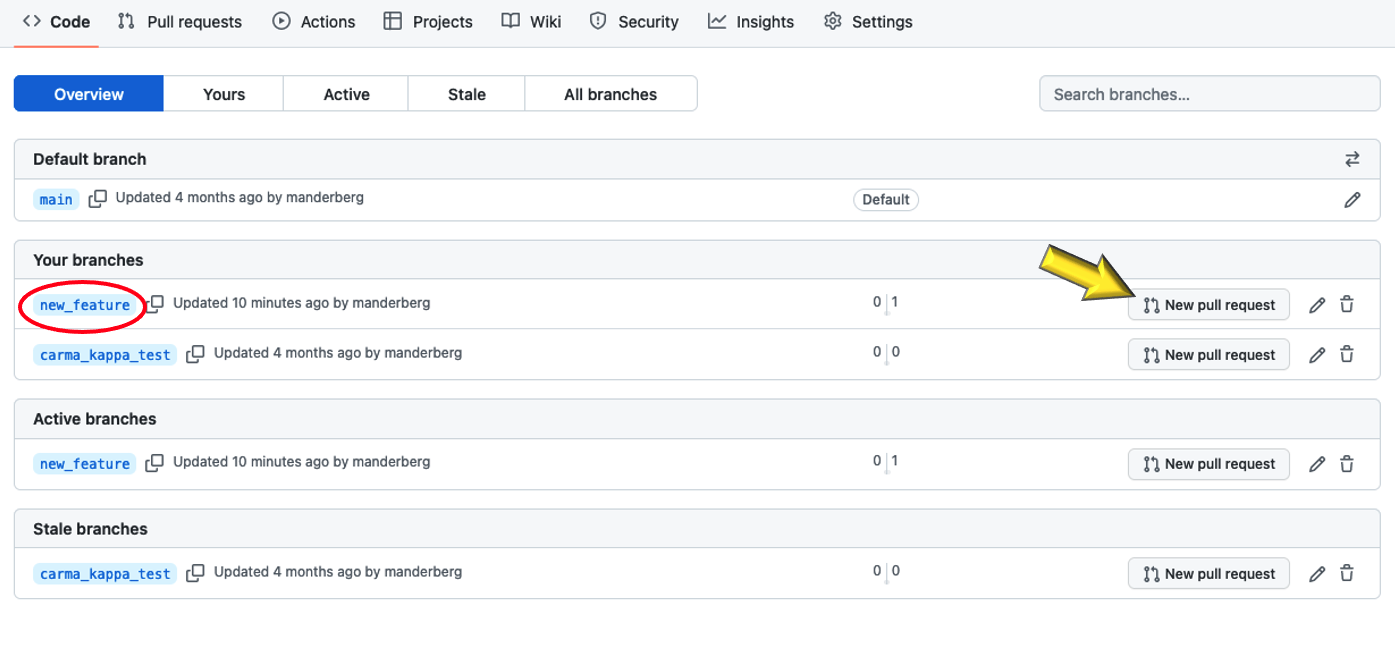Image resolution: width=1395 pixels, height=645 pixels.
Task: Delete carma_kappa_test in Stale branches section
Action: click(1347, 574)
